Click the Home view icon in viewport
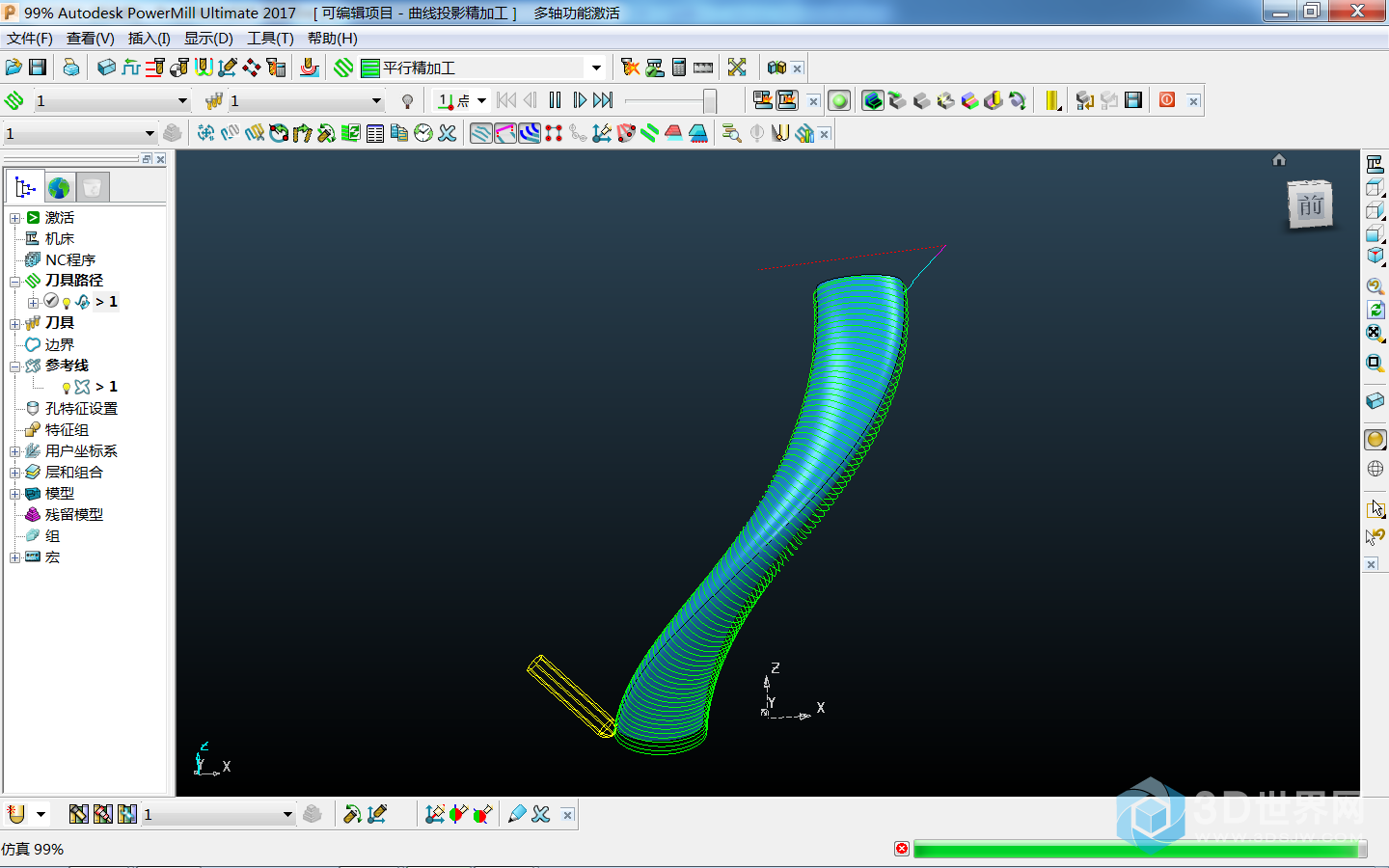 (x=1279, y=160)
